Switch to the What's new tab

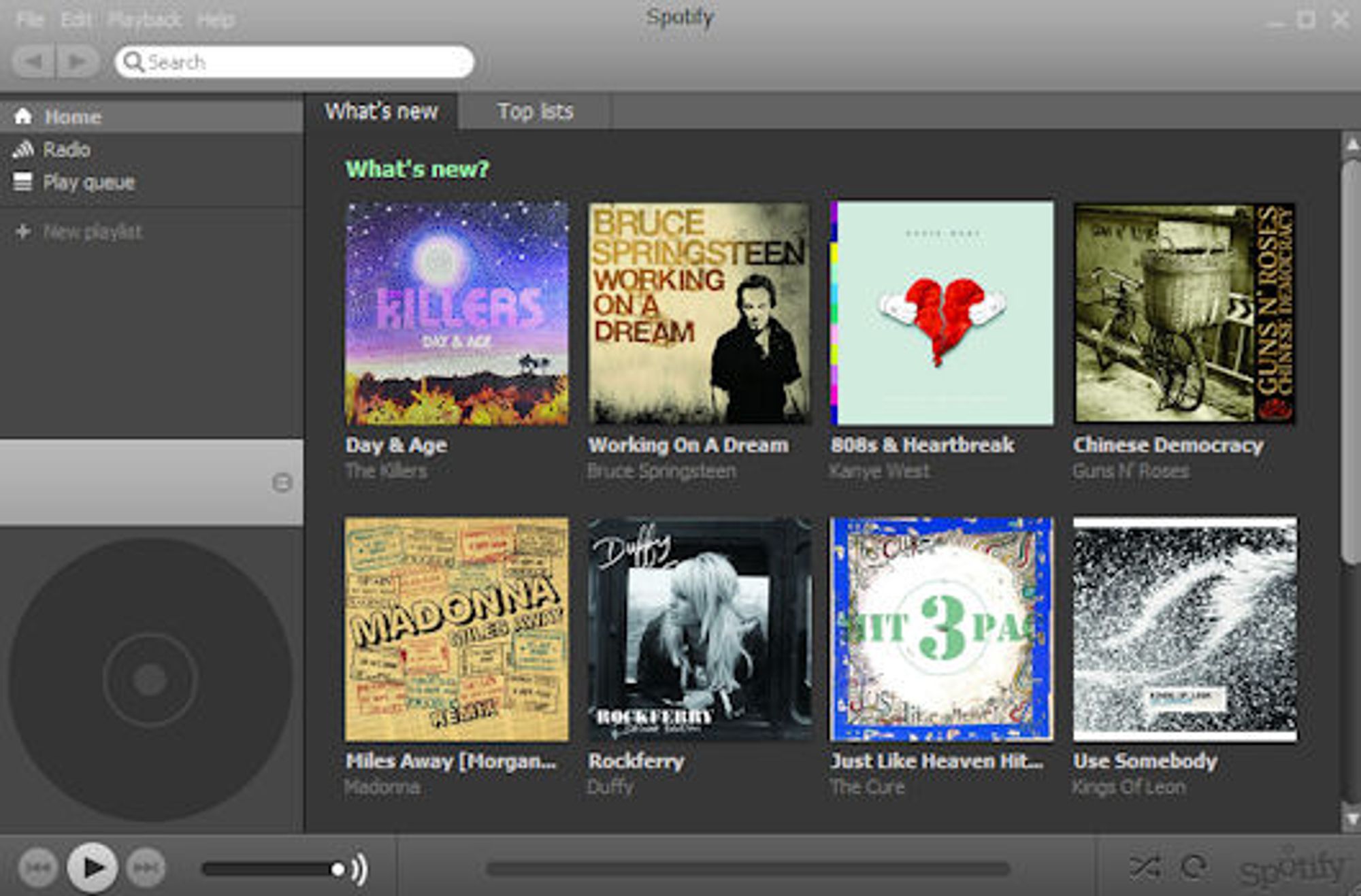(x=381, y=112)
